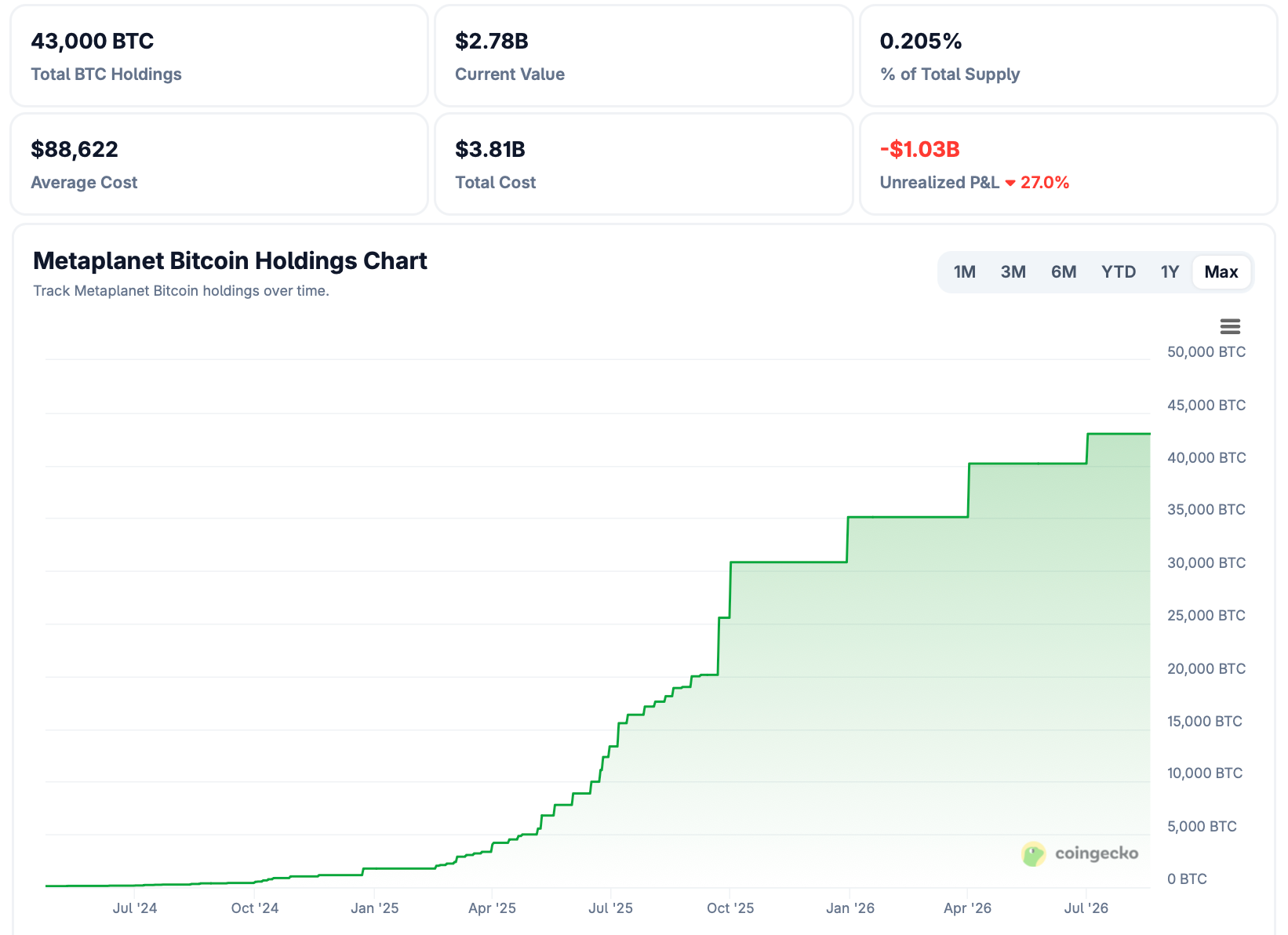Click the 43,000 BTC holdings value

pyautogui.click(x=93, y=41)
